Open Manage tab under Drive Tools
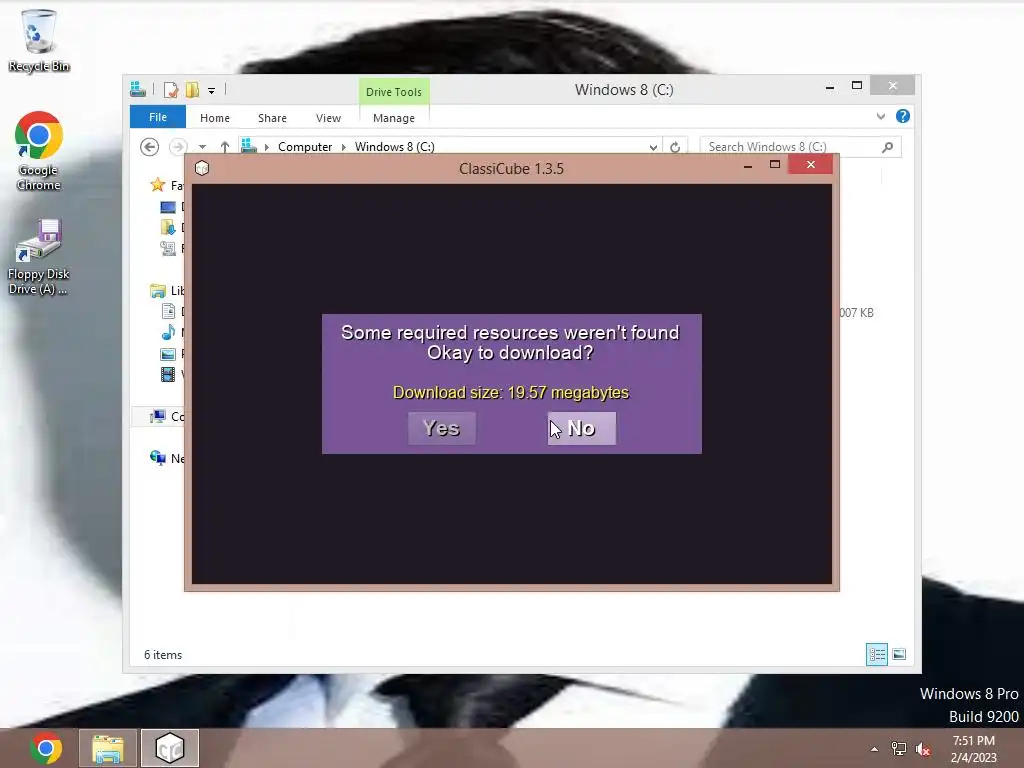This screenshot has width=1024, height=768. pos(394,118)
